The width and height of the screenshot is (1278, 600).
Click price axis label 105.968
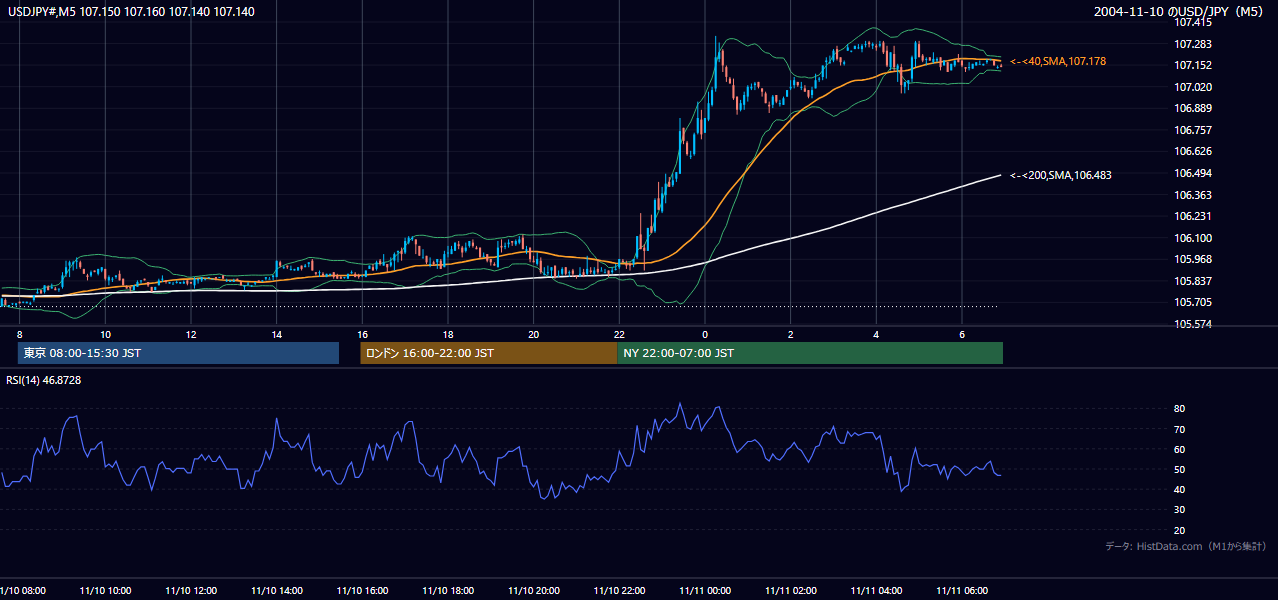[1195, 259]
